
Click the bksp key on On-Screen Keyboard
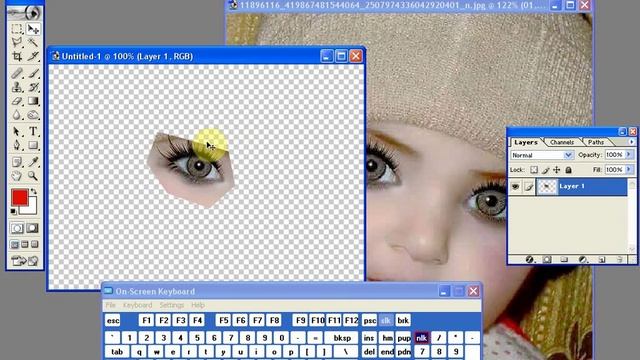[342, 338]
